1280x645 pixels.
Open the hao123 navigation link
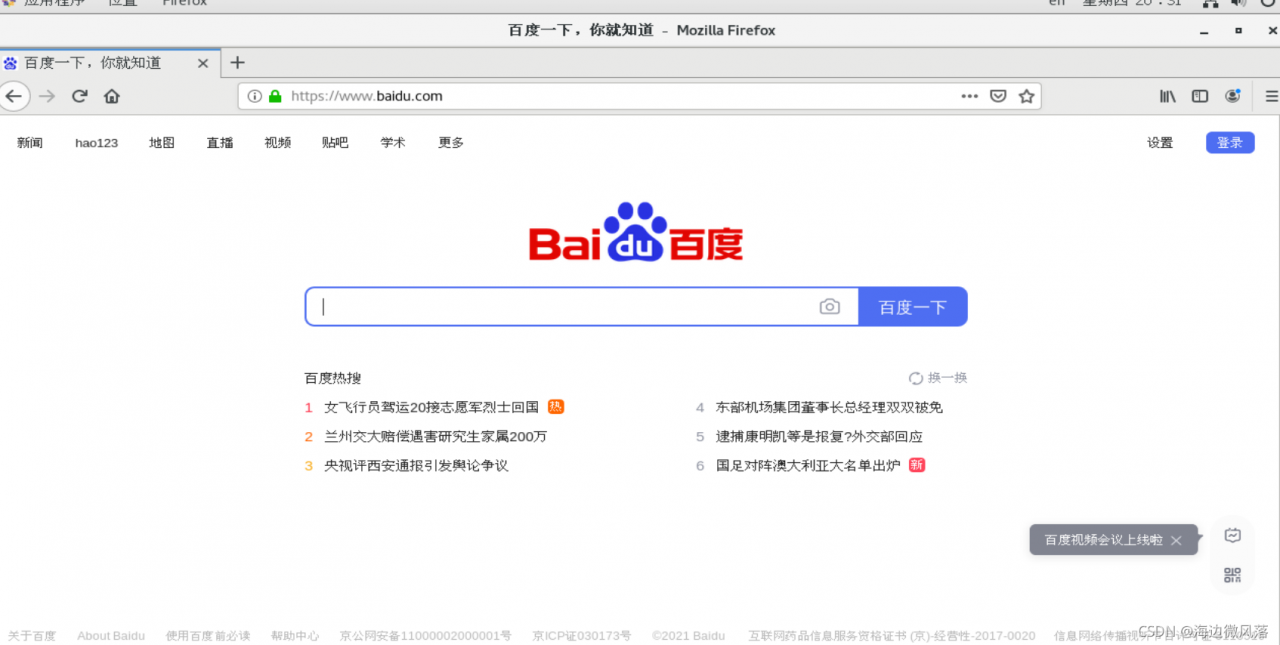[96, 143]
